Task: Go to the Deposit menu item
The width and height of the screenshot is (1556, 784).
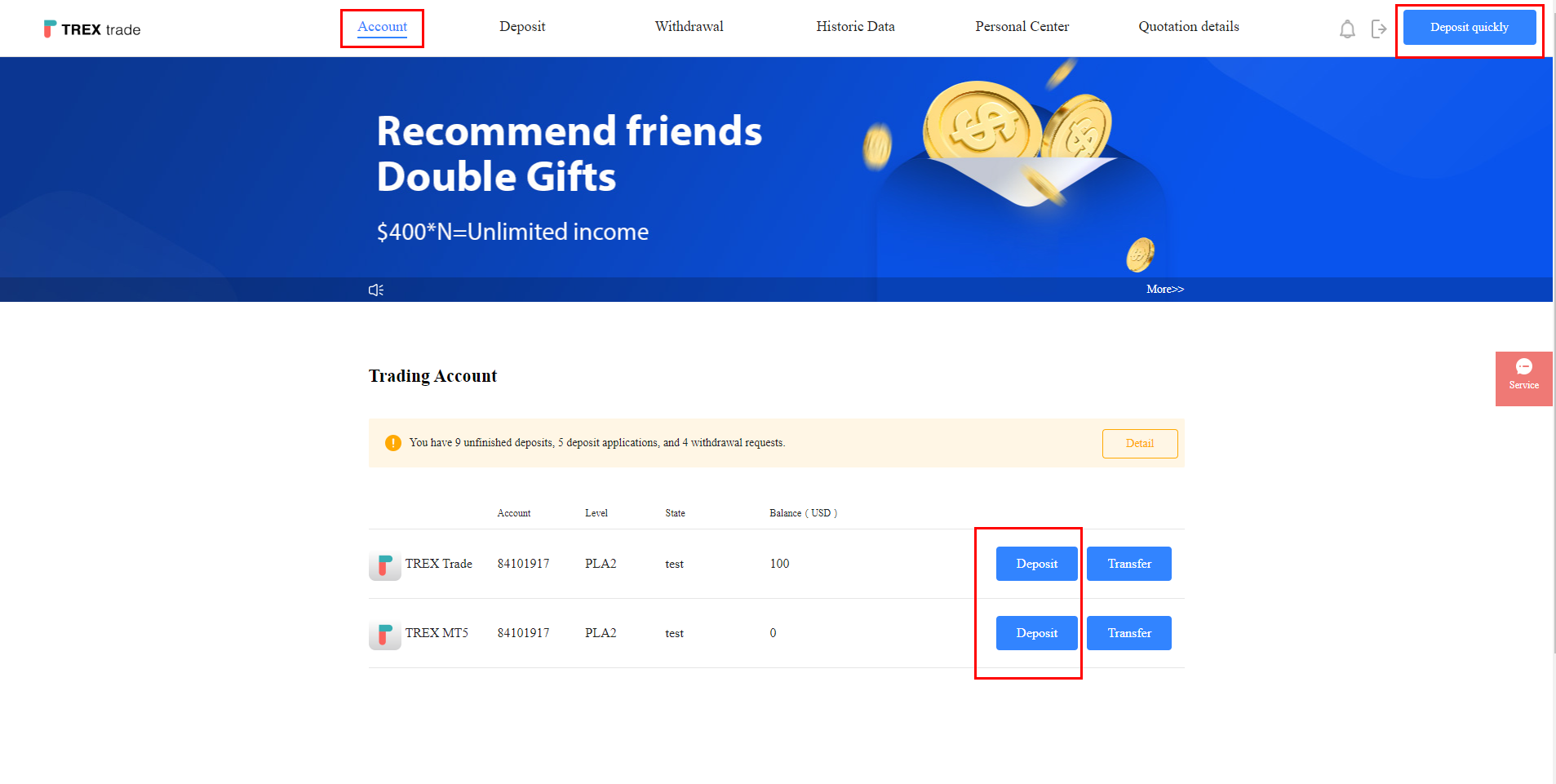Action: (x=522, y=26)
